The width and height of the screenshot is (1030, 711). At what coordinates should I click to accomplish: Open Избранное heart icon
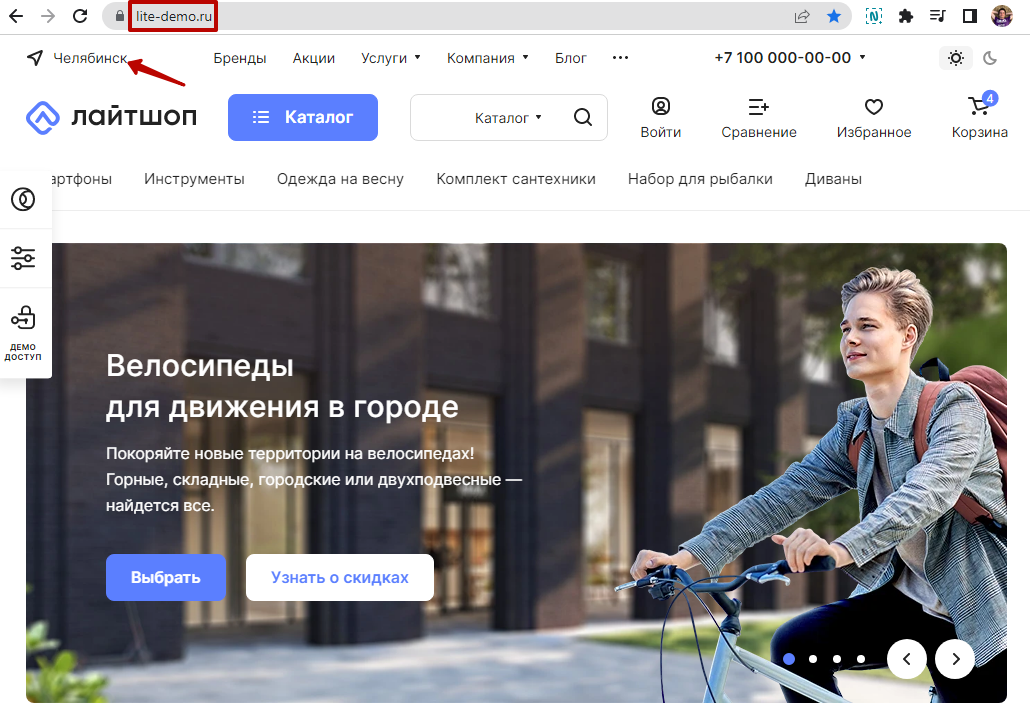[x=874, y=118]
